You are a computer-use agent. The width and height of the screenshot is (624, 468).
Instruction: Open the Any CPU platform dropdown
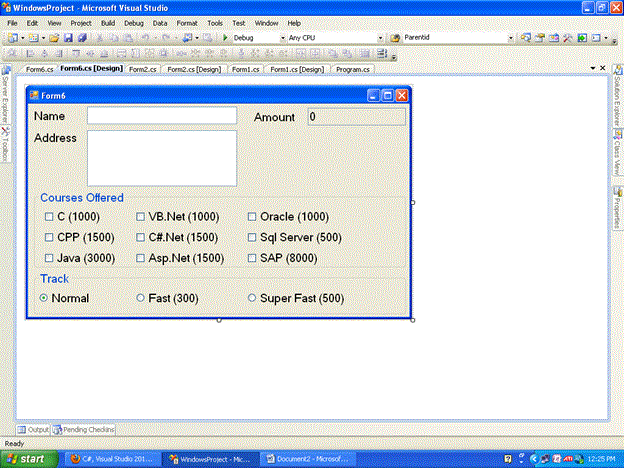[380, 38]
